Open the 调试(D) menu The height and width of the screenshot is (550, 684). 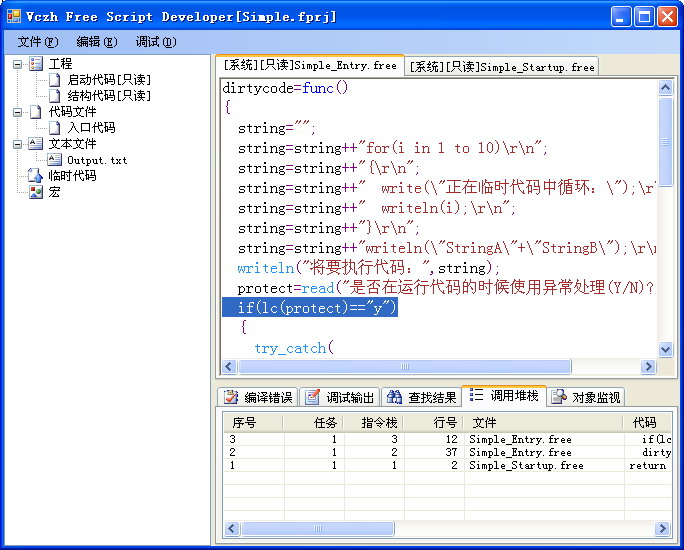point(155,42)
